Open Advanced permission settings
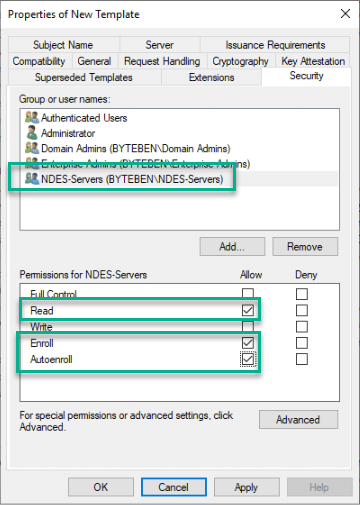This screenshot has height=505, width=360. 298,419
